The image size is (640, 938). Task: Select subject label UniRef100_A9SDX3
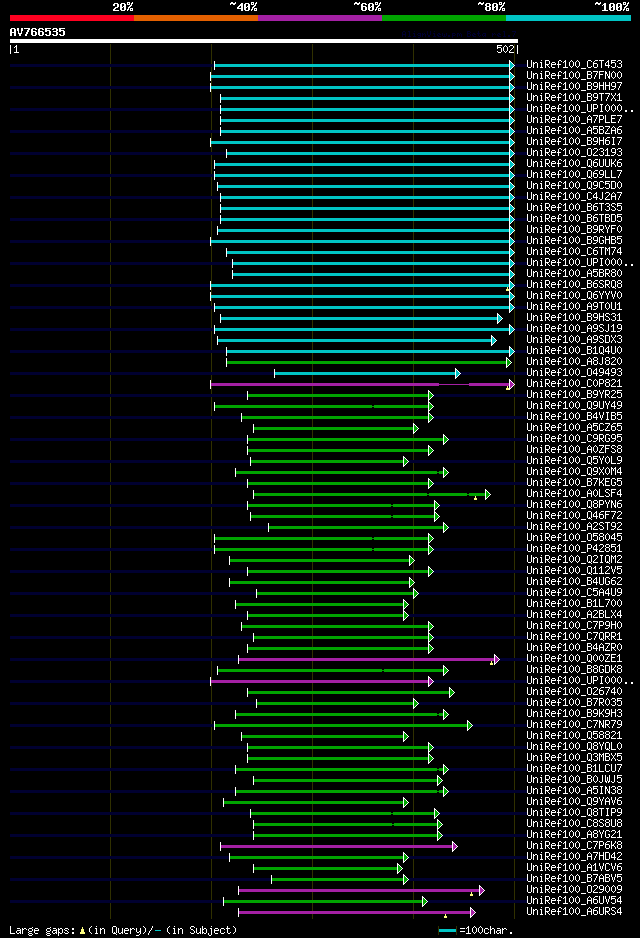[574, 340]
